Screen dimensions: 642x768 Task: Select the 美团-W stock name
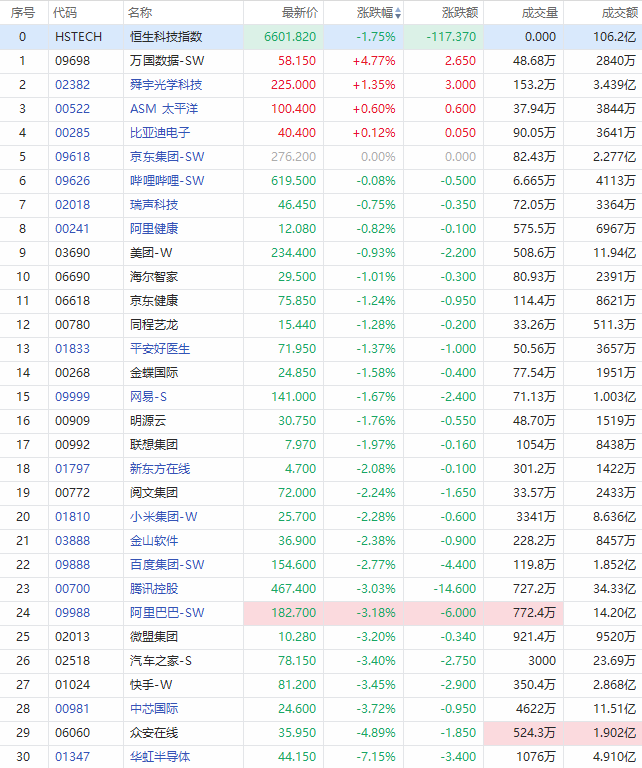coord(151,253)
